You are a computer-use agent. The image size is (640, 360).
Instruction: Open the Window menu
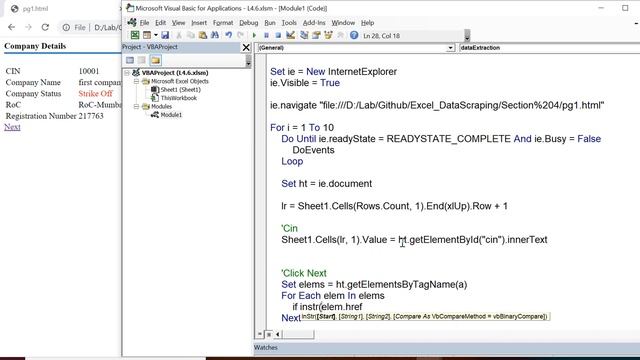pos(343,23)
